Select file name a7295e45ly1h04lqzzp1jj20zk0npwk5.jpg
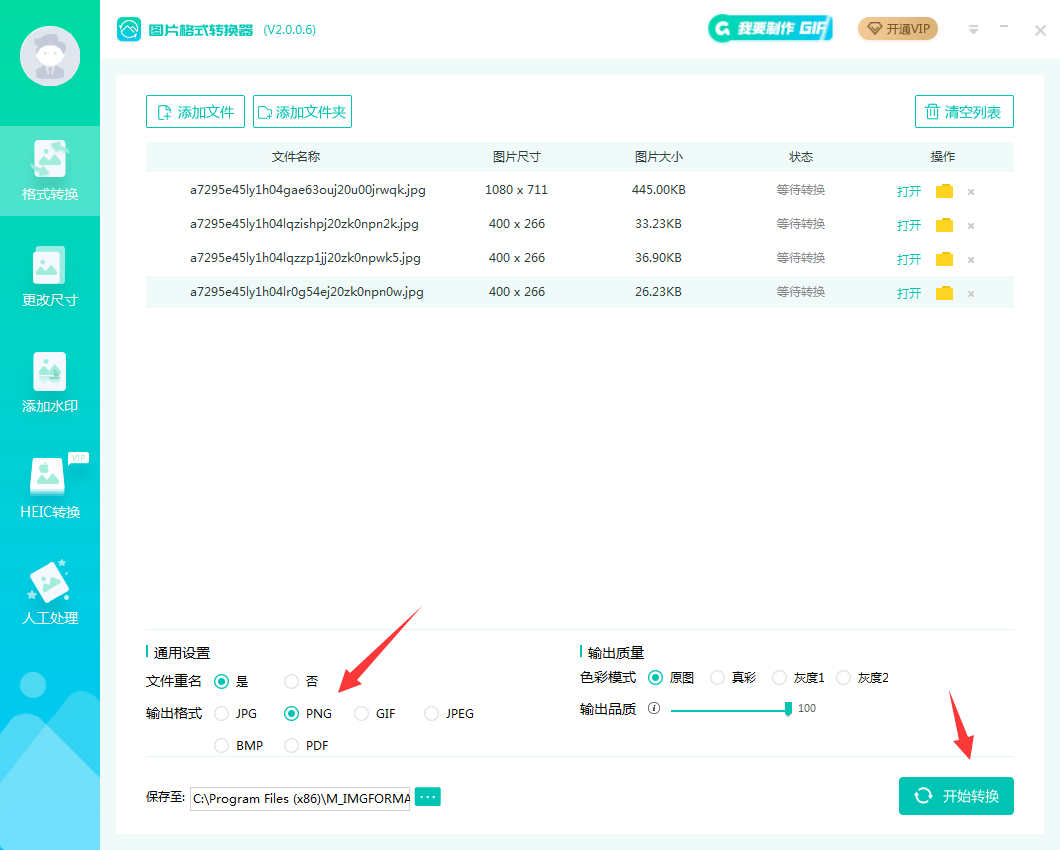 (305, 258)
